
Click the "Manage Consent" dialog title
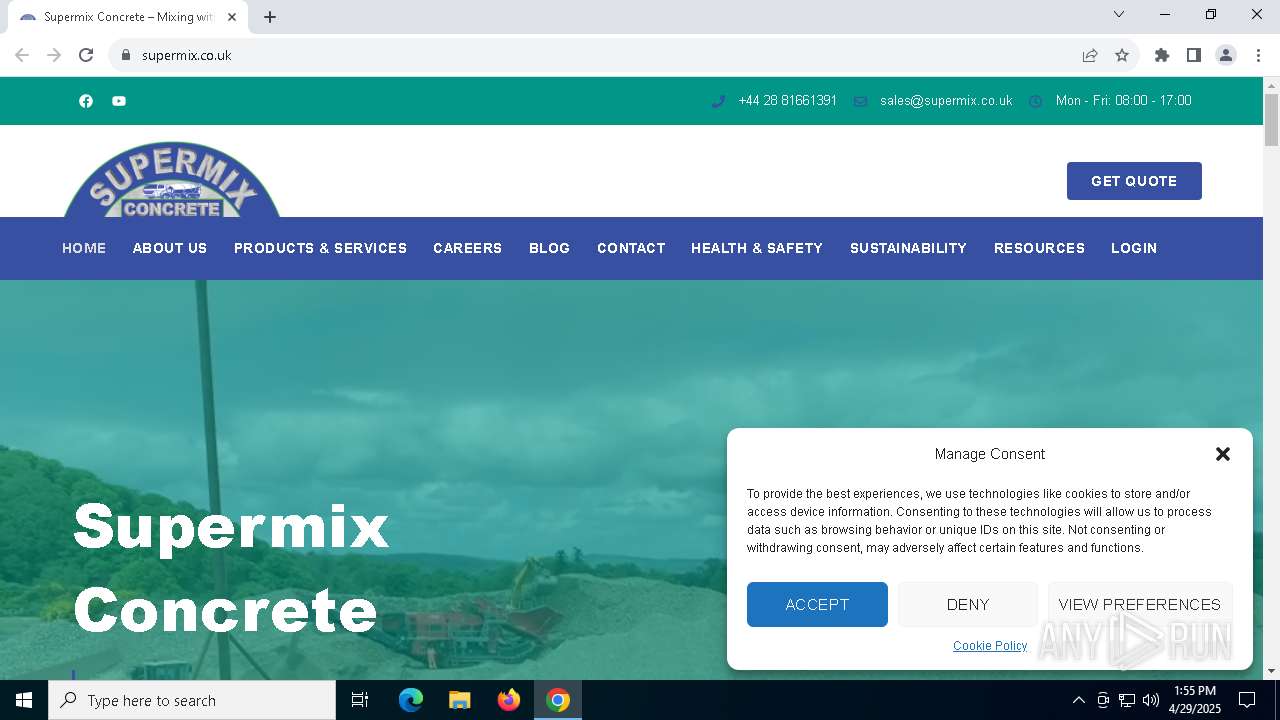tap(990, 454)
